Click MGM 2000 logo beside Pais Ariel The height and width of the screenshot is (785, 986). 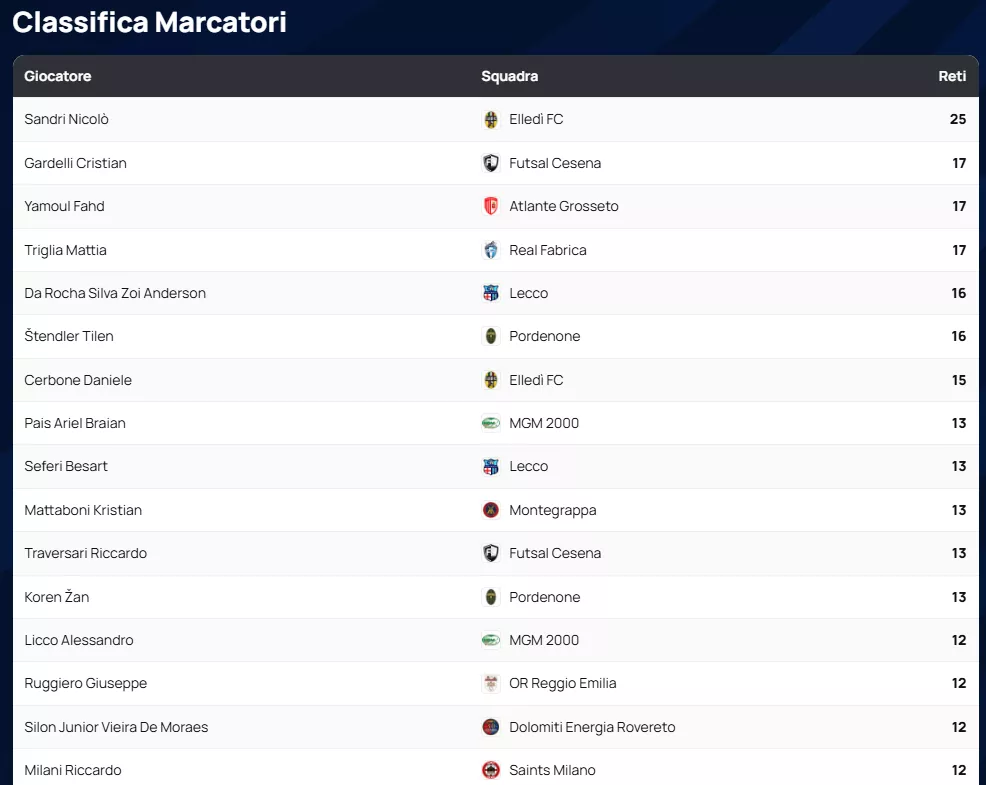pos(491,423)
